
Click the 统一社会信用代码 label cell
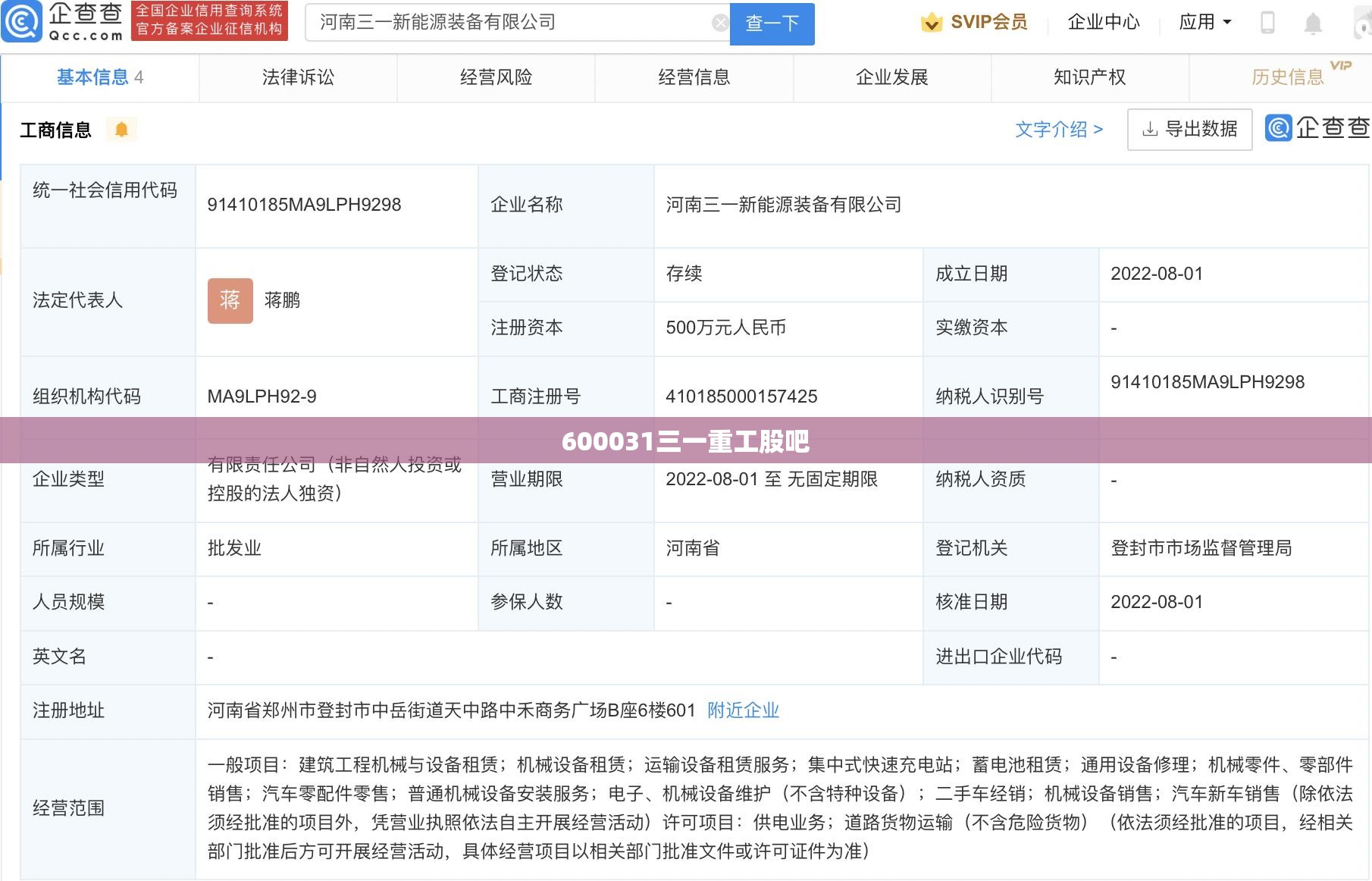(108, 205)
